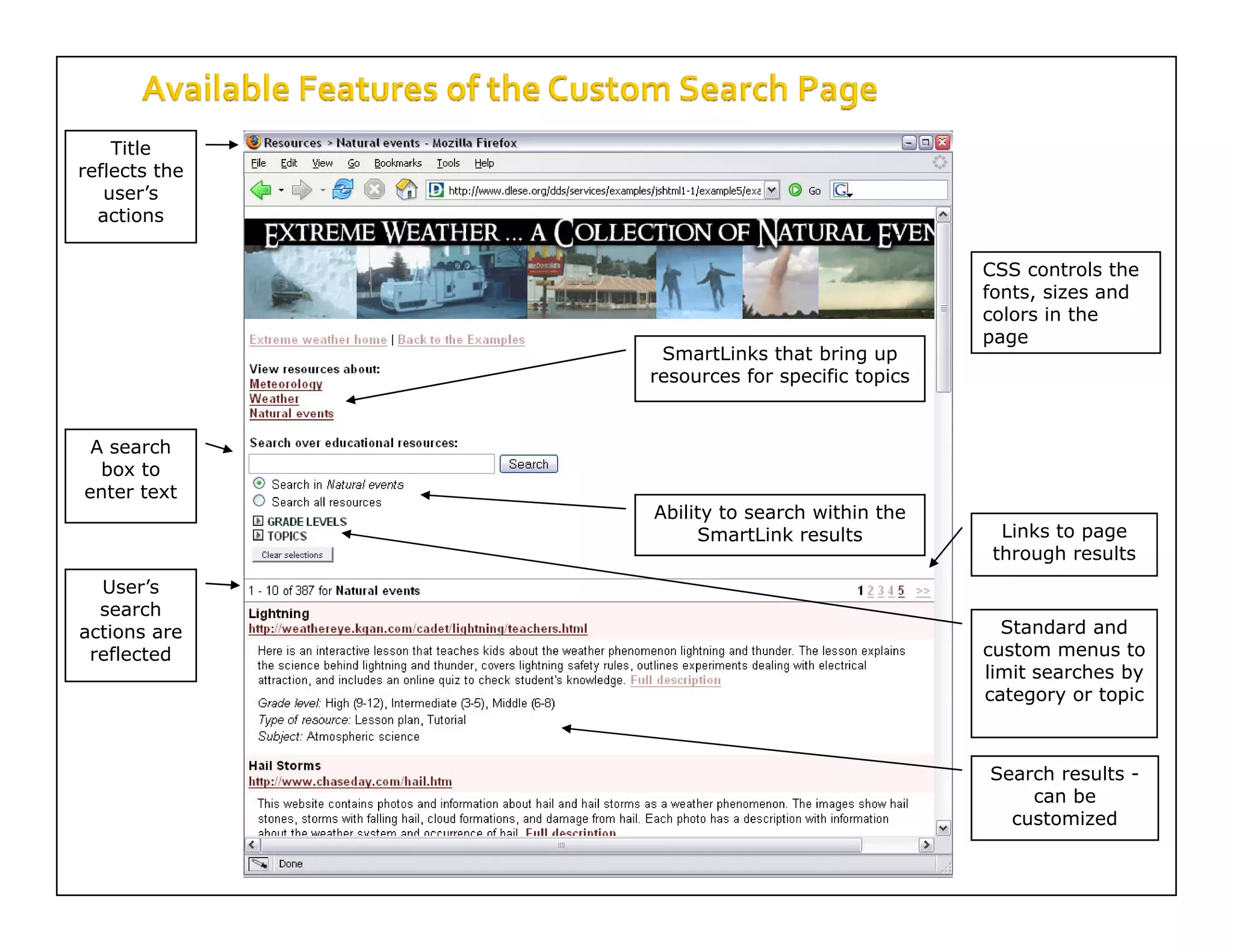Click the >> next results link
The width and height of the screenshot is (1233, 952).
(x=923, y=591)
